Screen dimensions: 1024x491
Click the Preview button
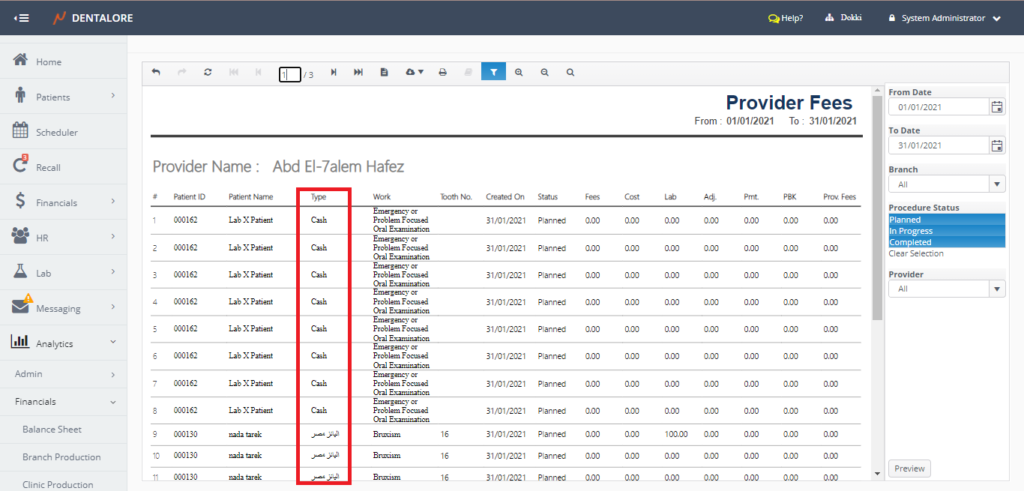(909, 468)
